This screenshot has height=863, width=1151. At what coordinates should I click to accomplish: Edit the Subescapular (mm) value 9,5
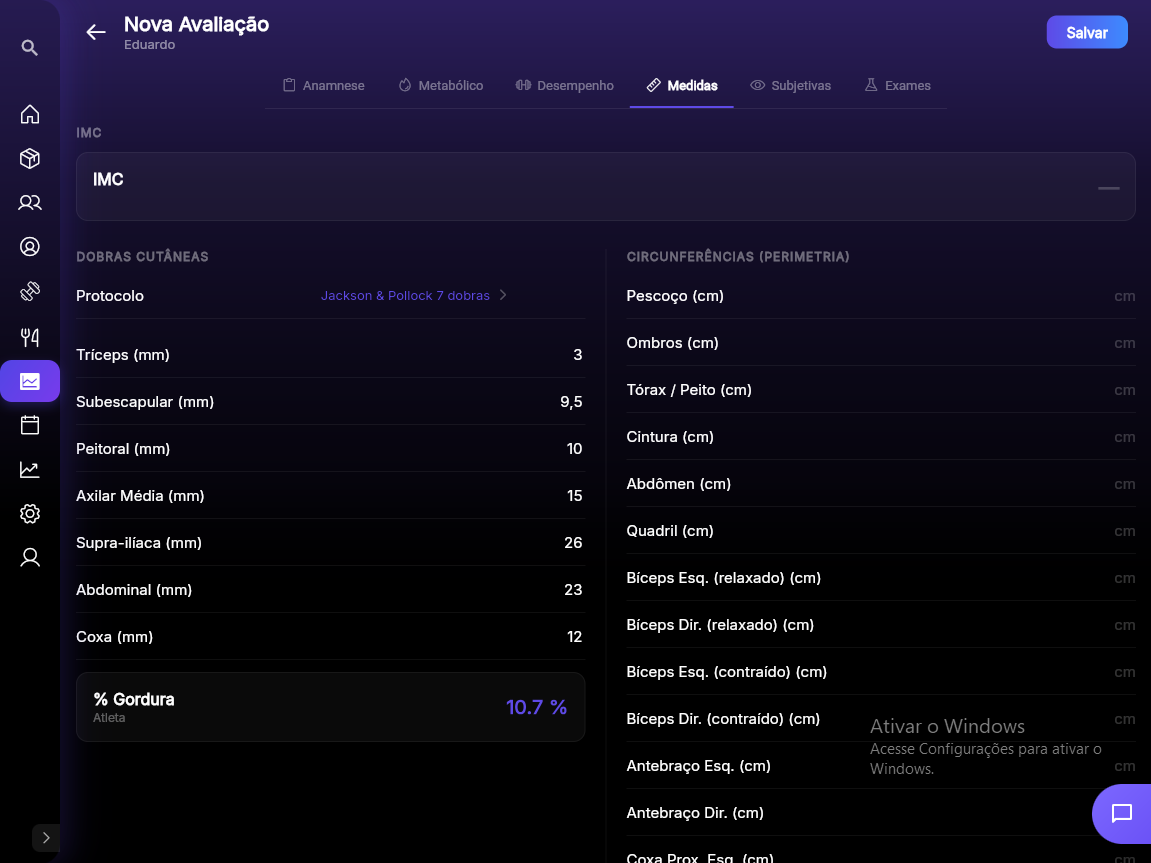coord(571,402)
